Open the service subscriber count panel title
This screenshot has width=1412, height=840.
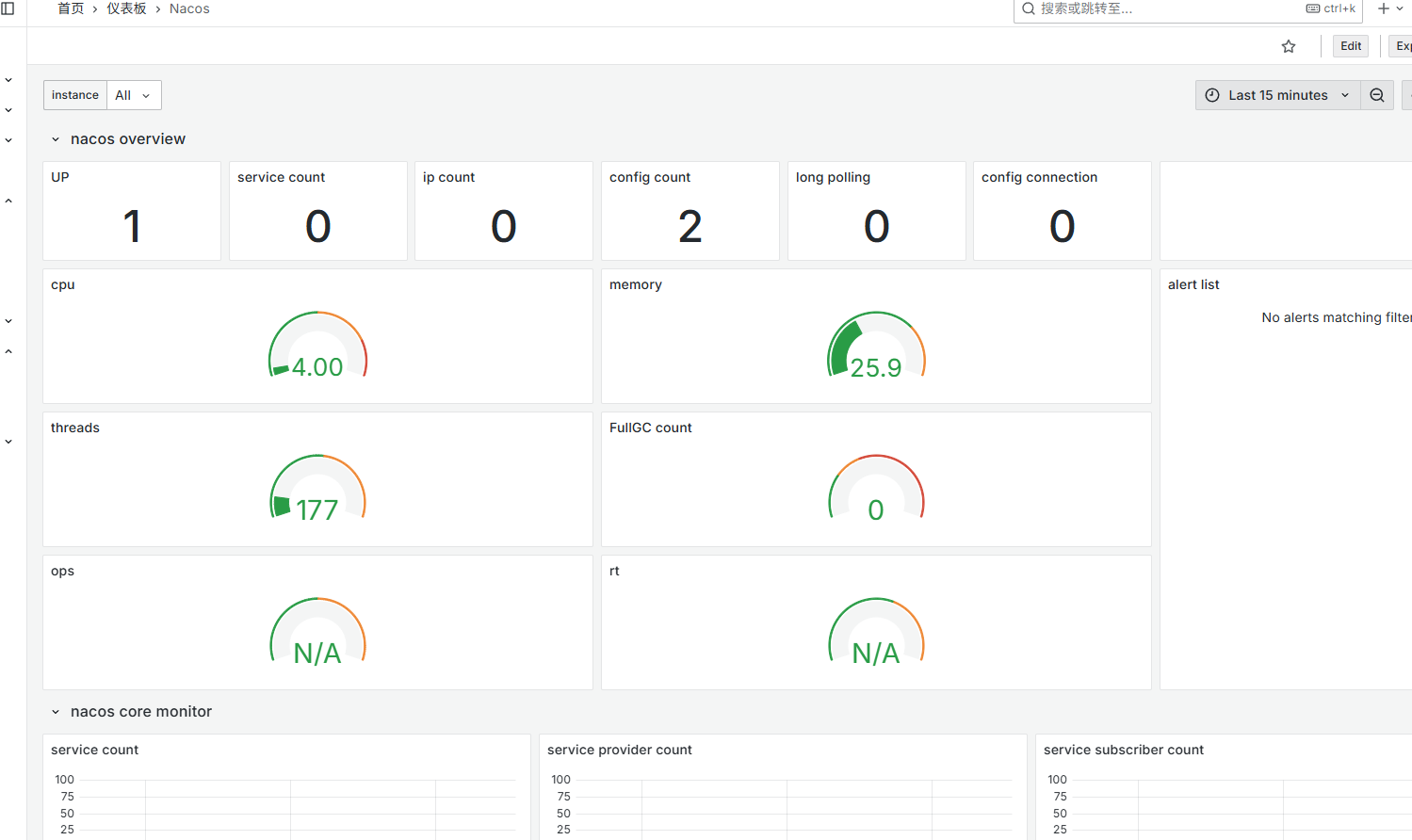coord(1124,750)
